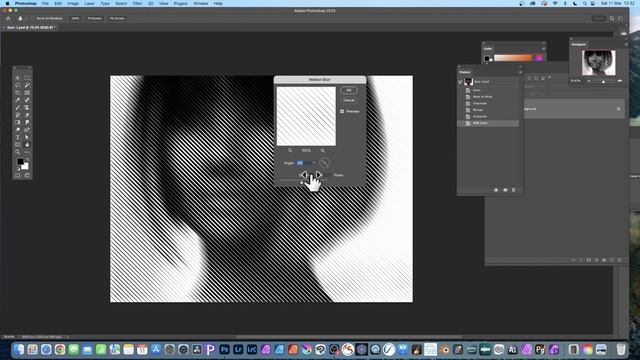Open the Select menu
Screen dimensions: 640x360
pos(121,3)
